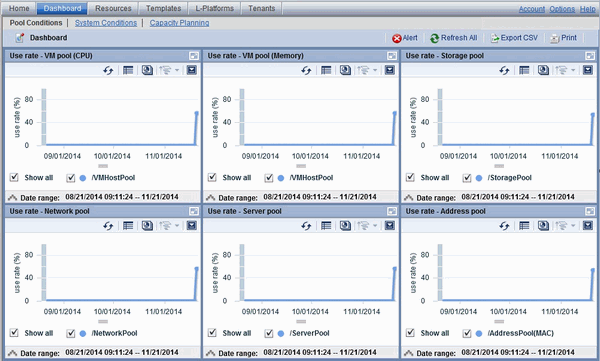600x361 pixels.
Task: Click the range slider handle under Storage pool chart
Action: coord(499,166)
